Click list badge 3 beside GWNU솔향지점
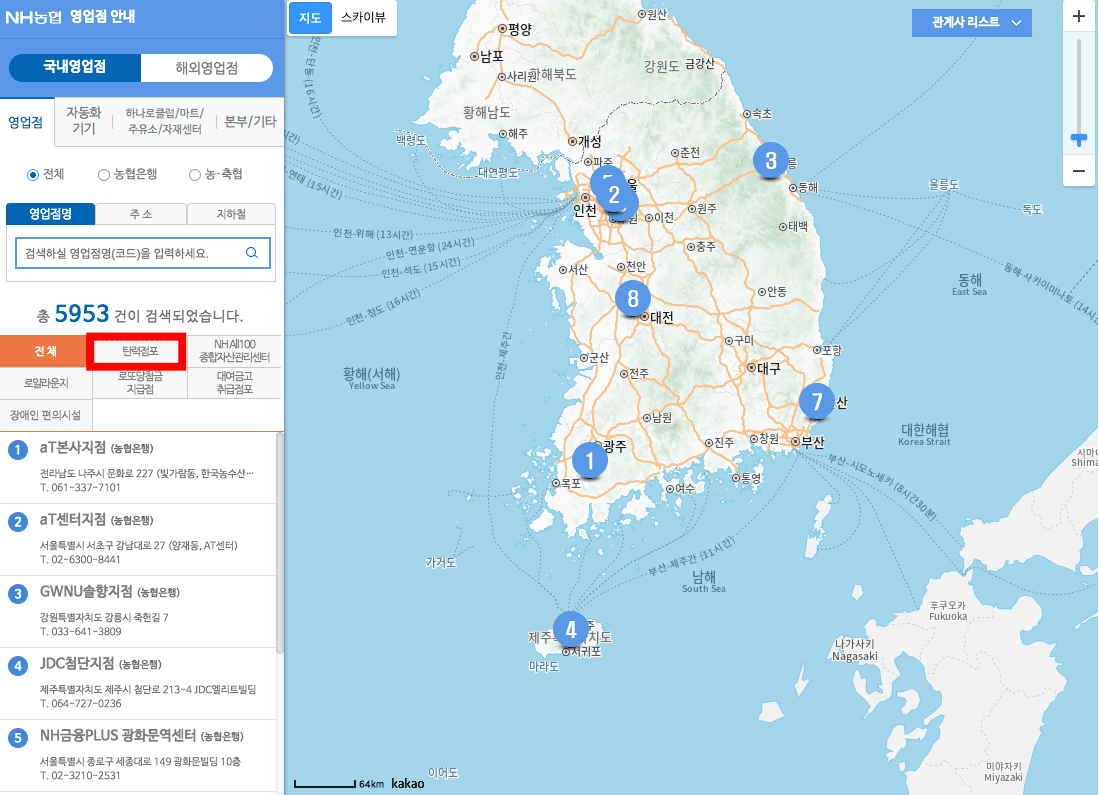Image resolution: width=1099 pixels, height=795 pixels. point(18,594)
